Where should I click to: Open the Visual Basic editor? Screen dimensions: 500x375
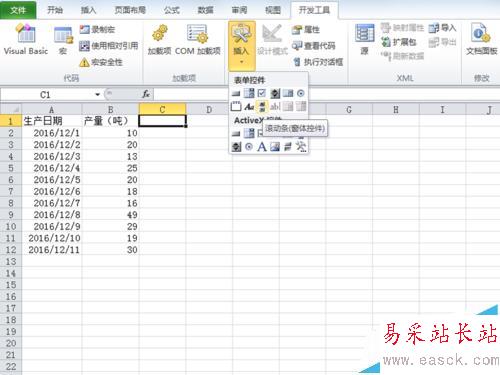pos(26,39)
